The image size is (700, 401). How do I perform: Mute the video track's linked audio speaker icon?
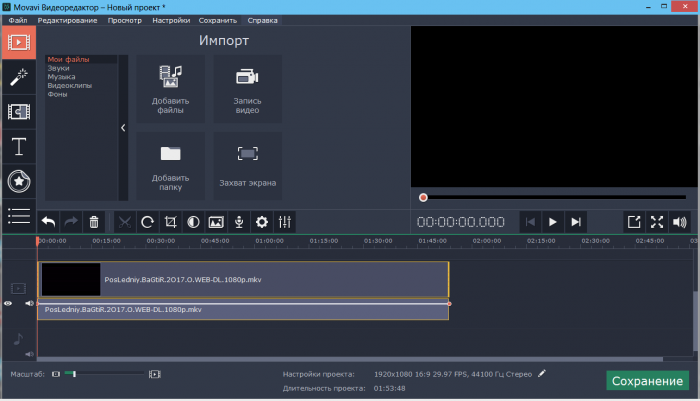pyautogui.click(x=29, y=303)
